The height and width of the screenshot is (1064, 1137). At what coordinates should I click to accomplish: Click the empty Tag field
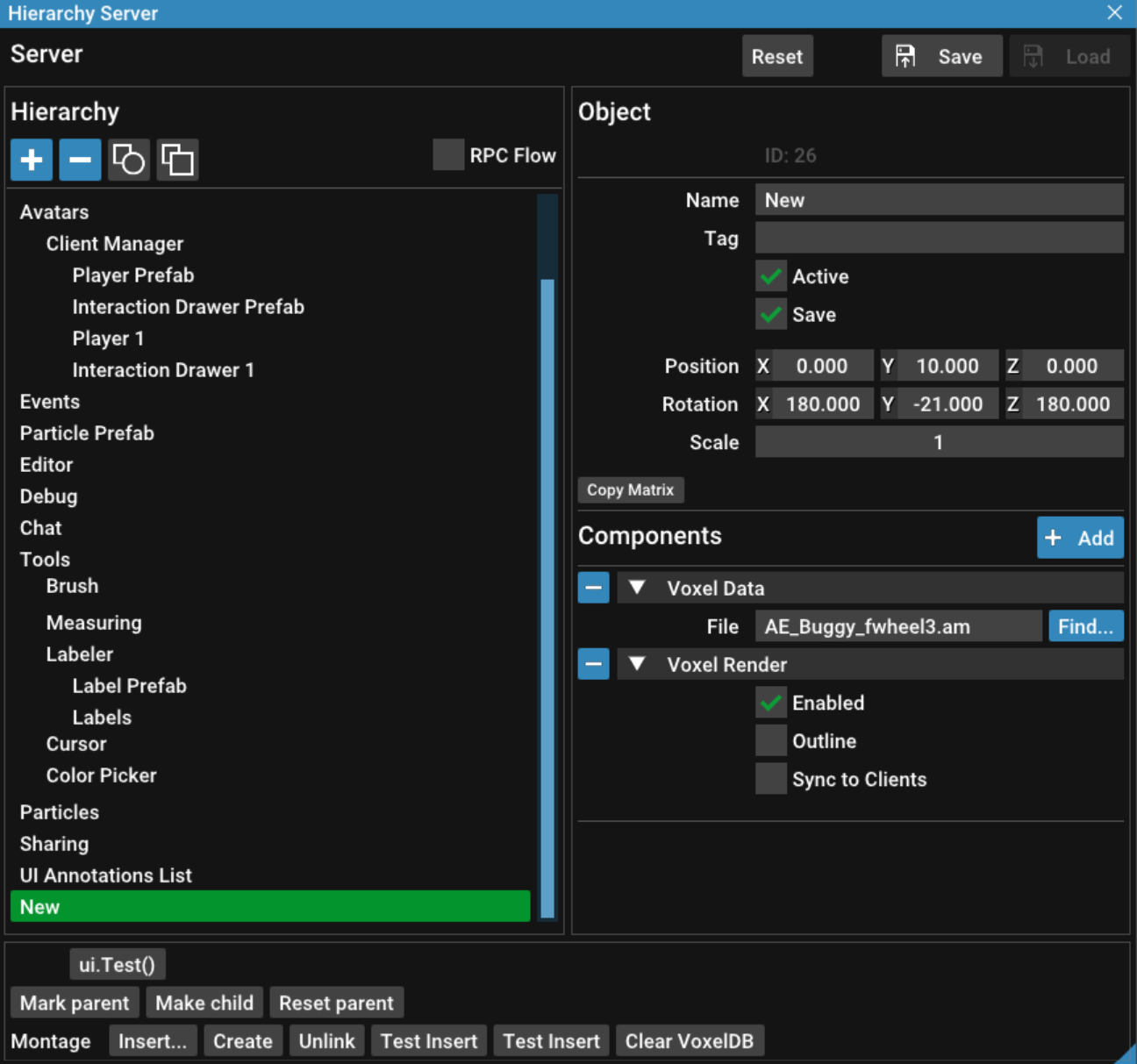click(940, 238)
